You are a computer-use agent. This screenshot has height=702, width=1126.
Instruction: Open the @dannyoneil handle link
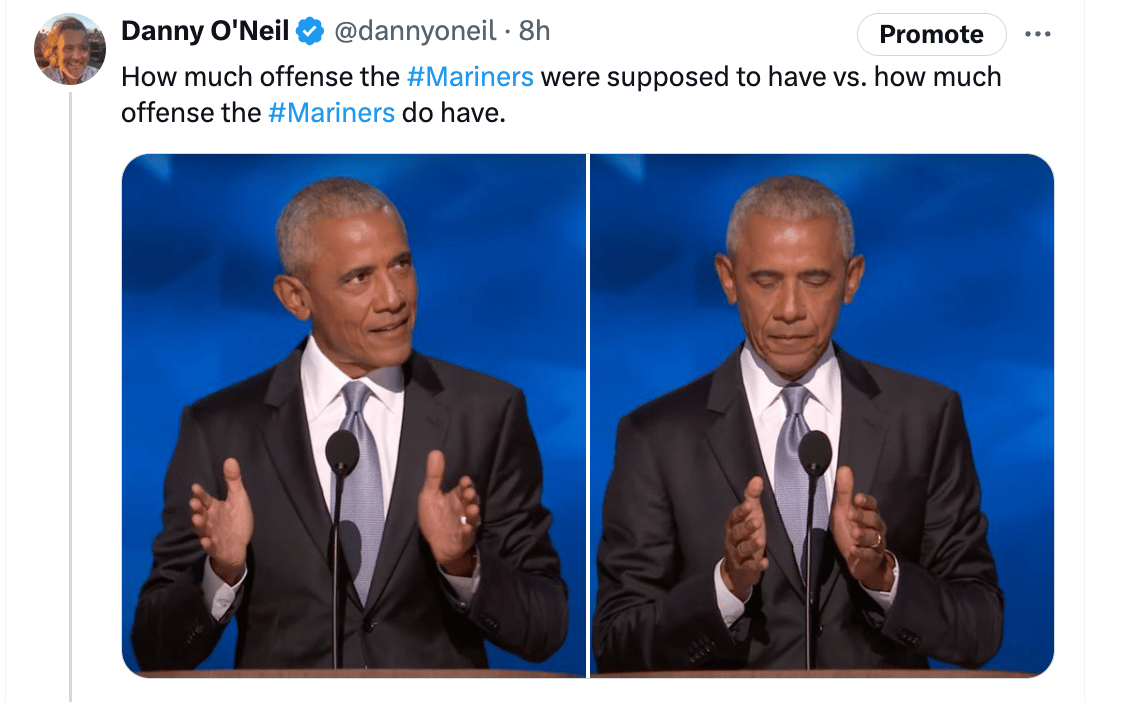click(413, 32)
